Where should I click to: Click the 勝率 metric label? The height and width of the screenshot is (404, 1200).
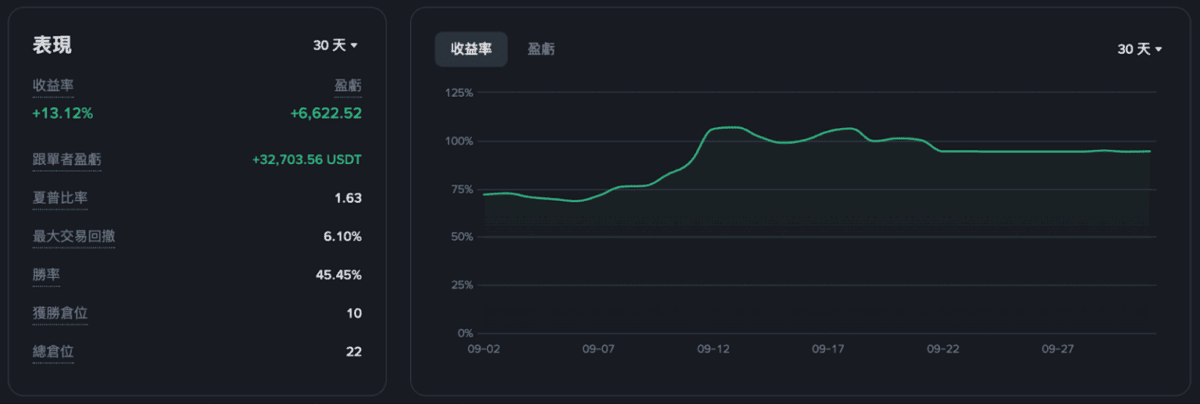[46, 275]
